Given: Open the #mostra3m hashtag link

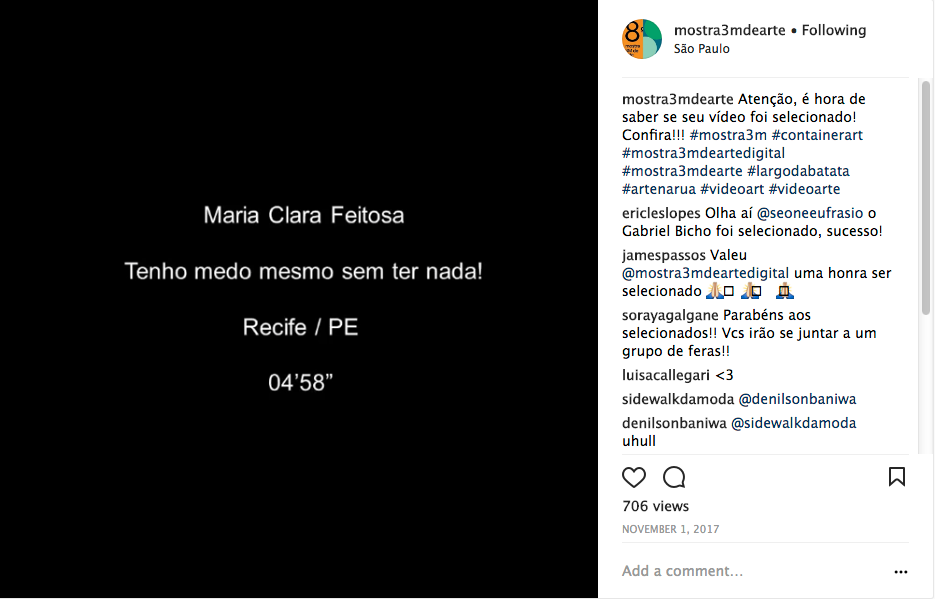Looking at the screenshot, I should click(728, 135).
